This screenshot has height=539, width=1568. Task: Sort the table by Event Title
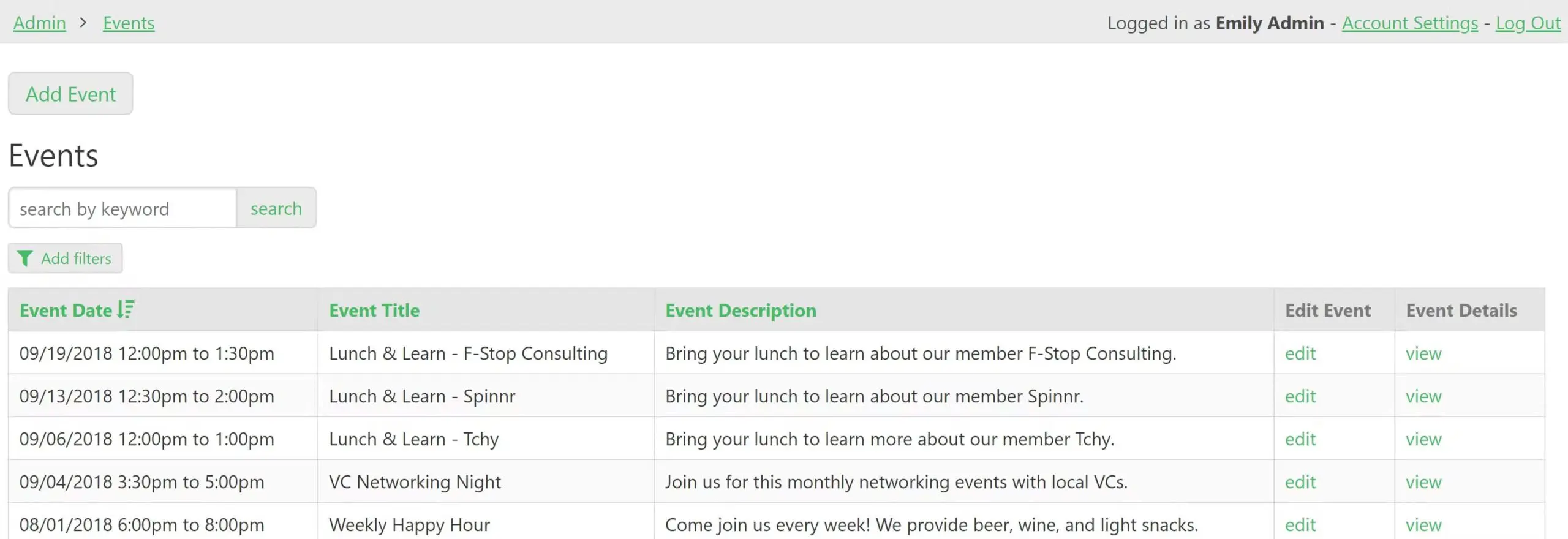coord(374,311)
